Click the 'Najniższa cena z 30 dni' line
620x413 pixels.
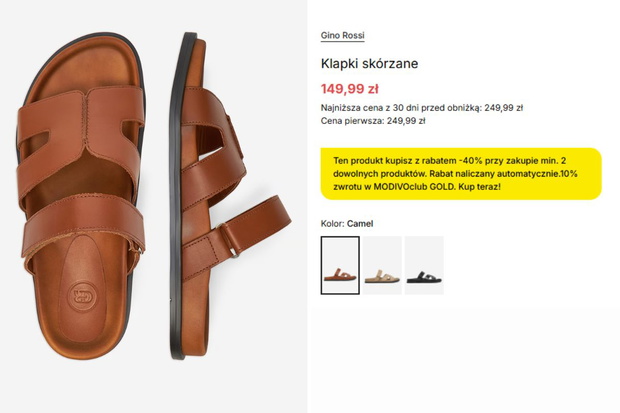tap(422, 108)
